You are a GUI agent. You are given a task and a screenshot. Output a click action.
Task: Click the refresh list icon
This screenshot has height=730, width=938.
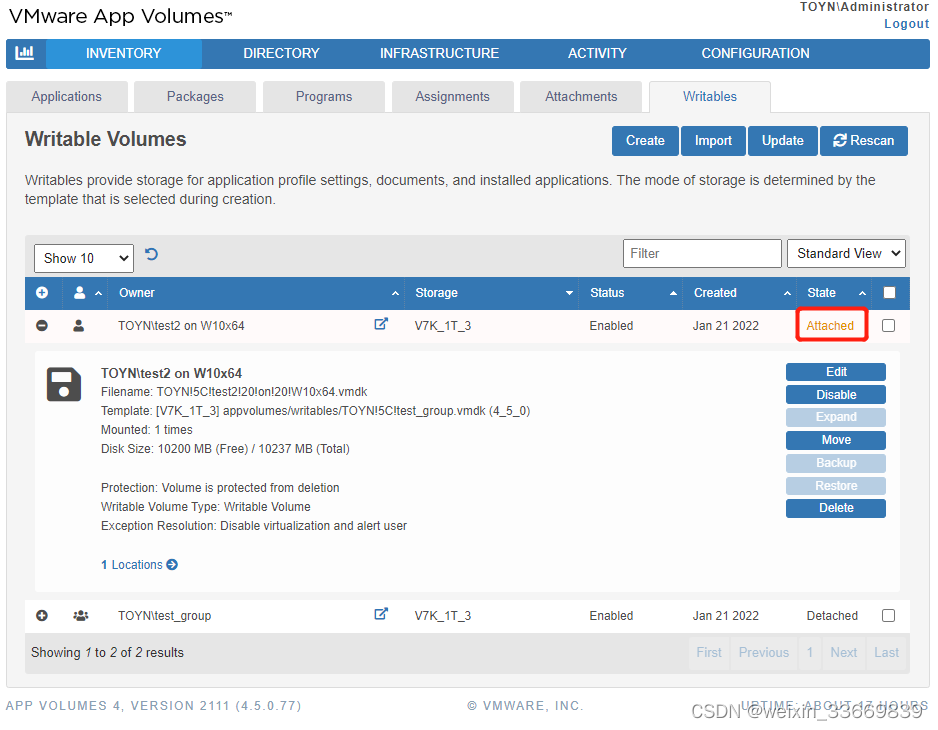(151, 255)
